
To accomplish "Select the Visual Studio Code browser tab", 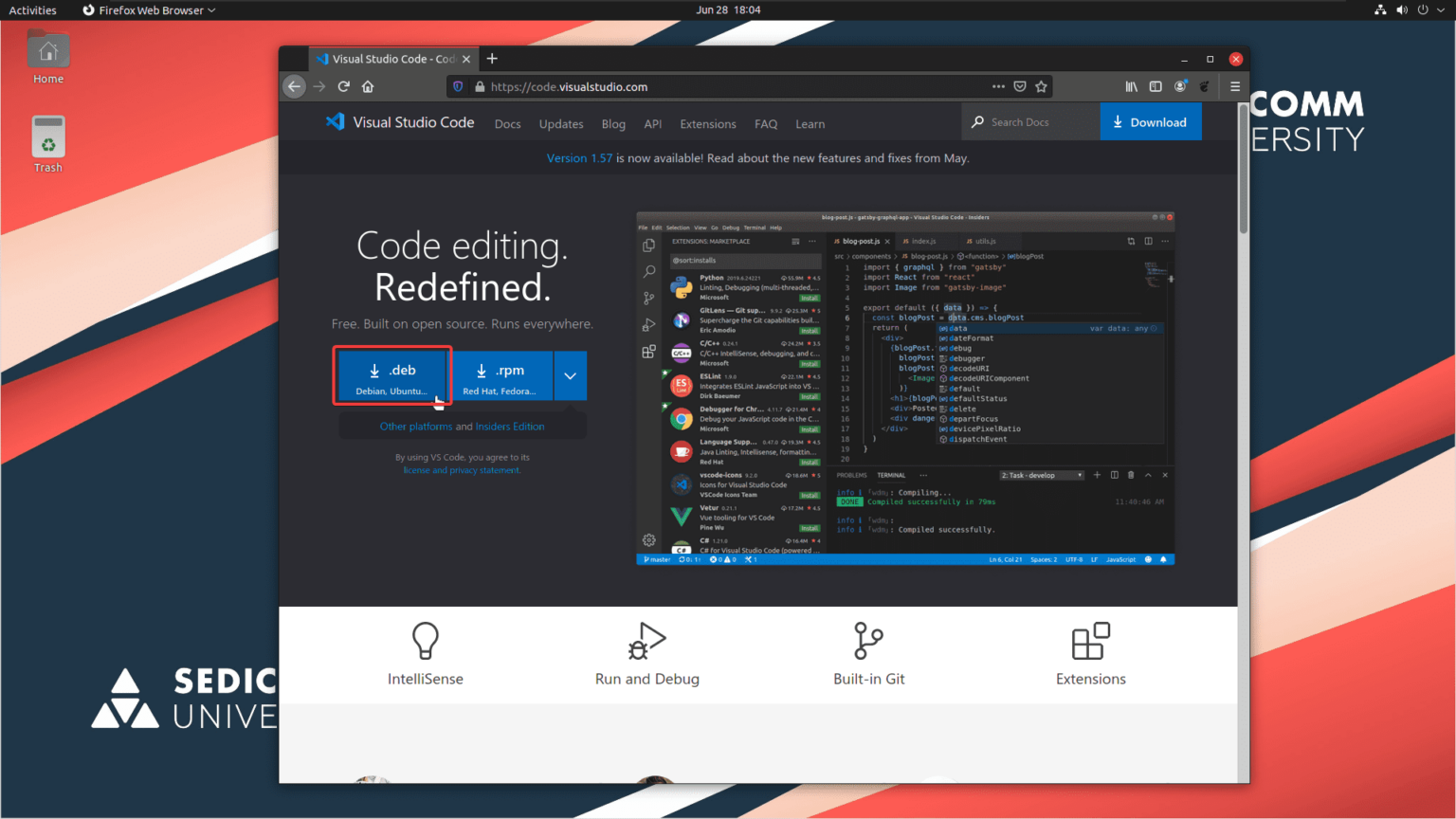I will (393, 59).
